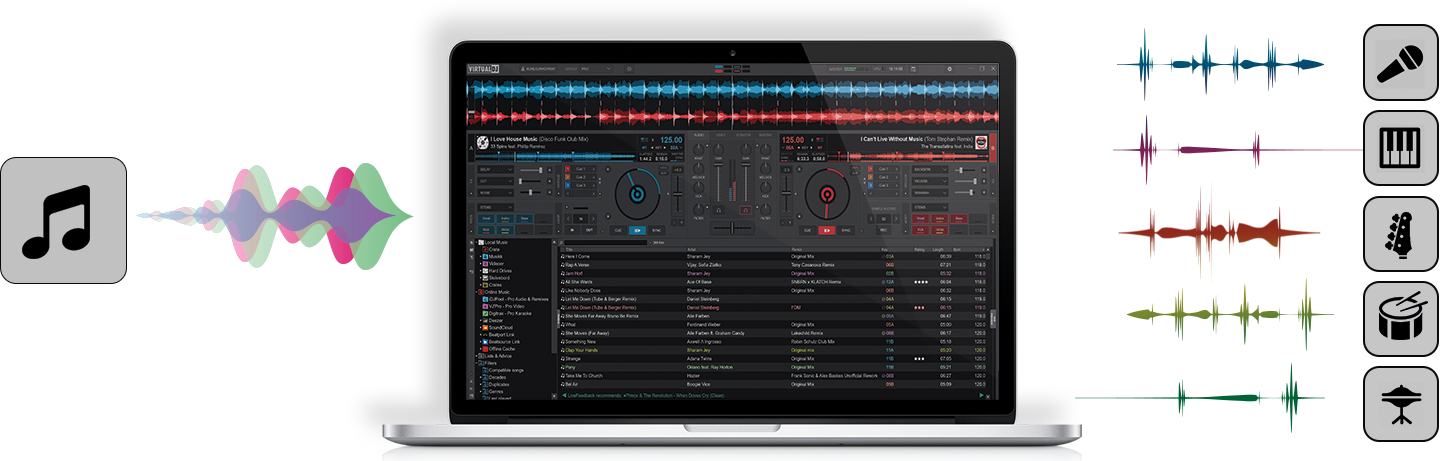Screen dimensions: 1449x461
Task: Toggle the right deck headphone monitor button
Action: 744,210
